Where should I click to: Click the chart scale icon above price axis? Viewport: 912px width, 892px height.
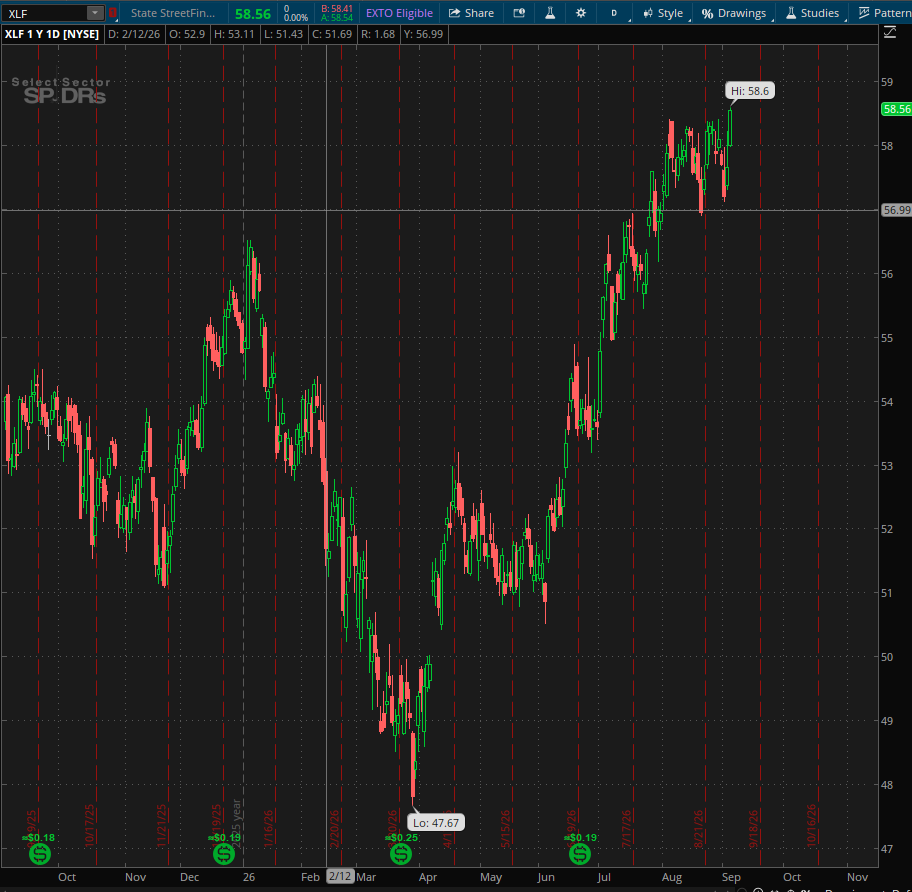tap(890, 33)
